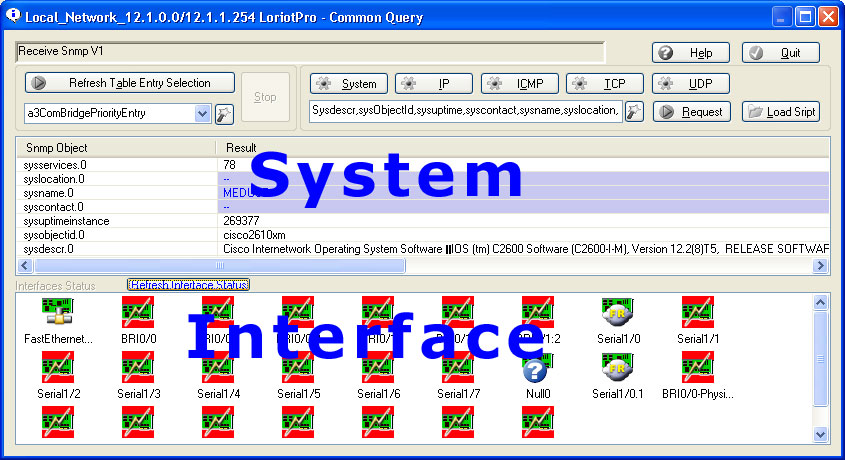Click the FastEthernet interface icon
The width and height of the screenshot is (845, 460).
coord(58,311)
